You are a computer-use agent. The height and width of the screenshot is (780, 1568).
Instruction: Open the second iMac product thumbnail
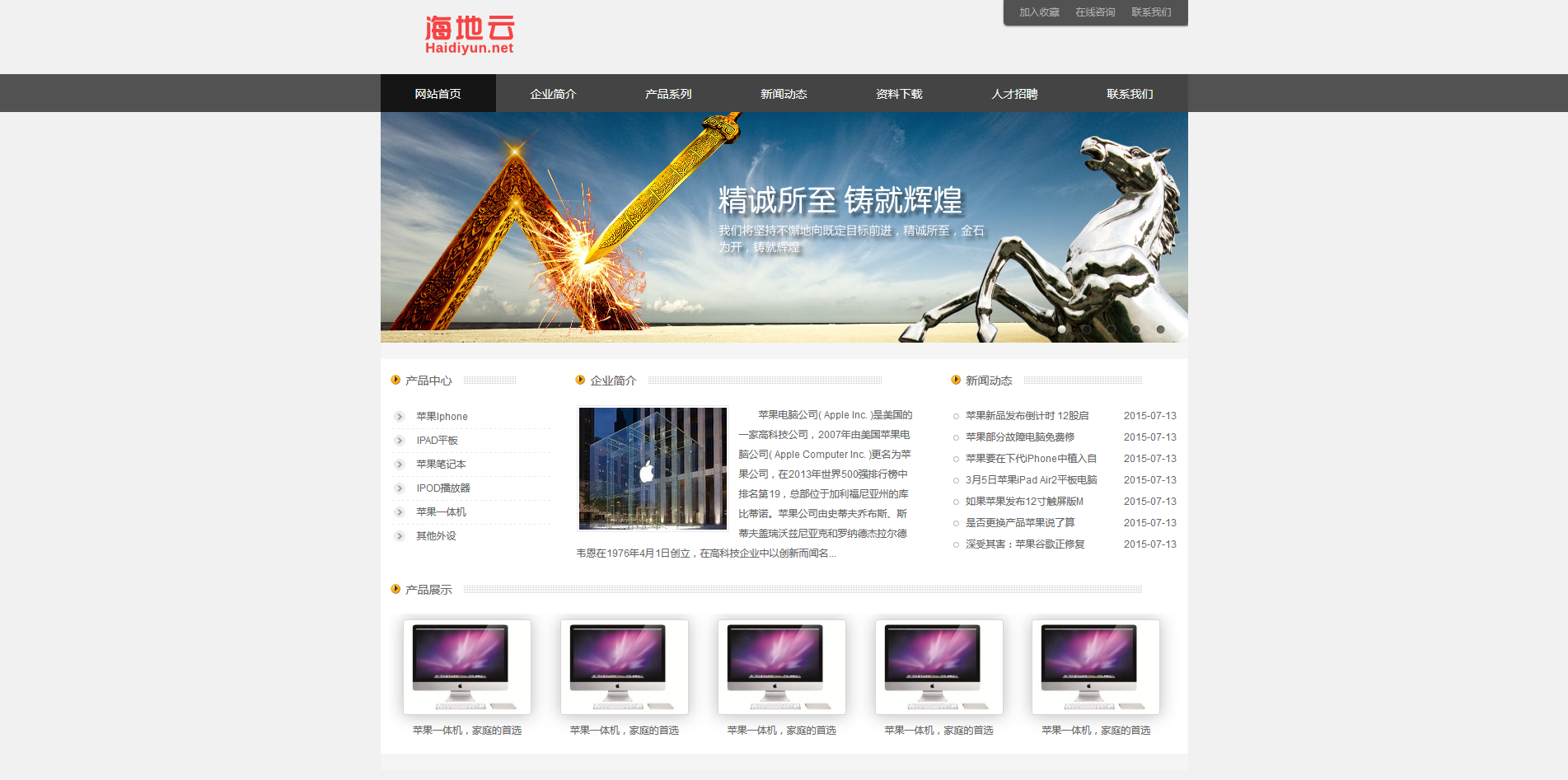click(x=625, y=667)
